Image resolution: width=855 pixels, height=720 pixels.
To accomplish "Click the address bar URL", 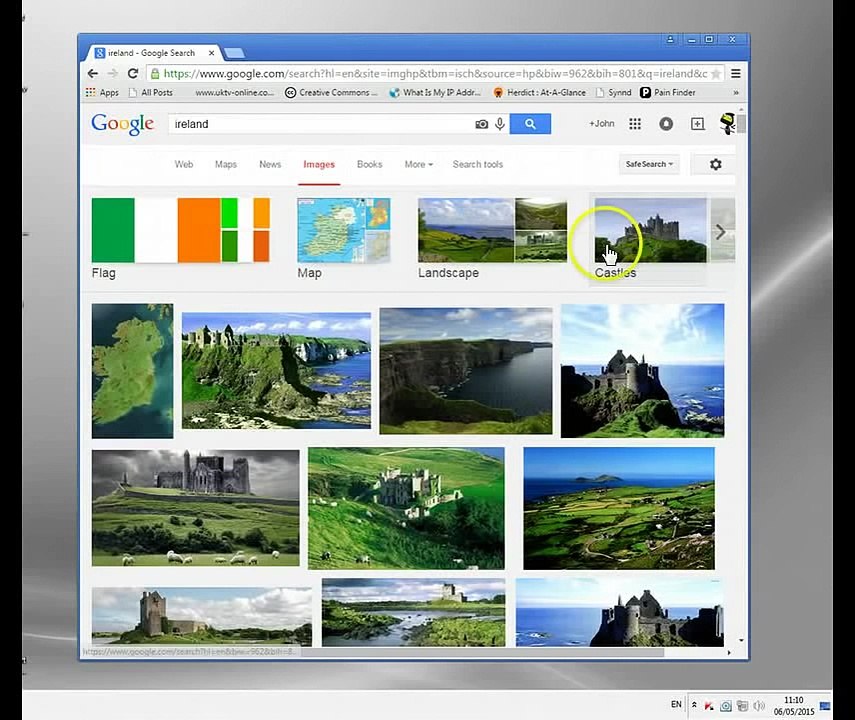I will click(x=435, y=74).
